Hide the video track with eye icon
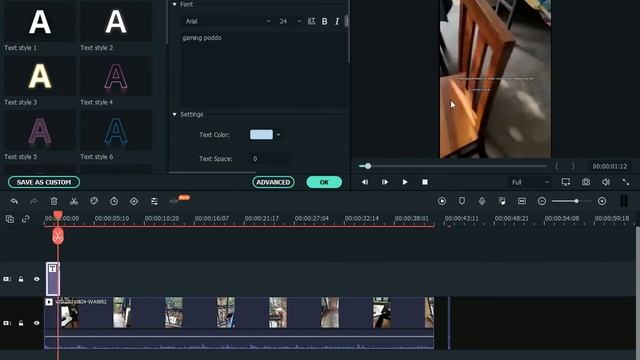640x360 pixels. click(x=37, y=323)
